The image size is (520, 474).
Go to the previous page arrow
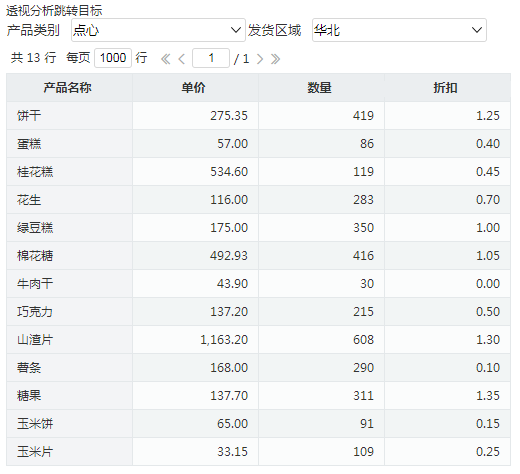(x=182, y=59)
